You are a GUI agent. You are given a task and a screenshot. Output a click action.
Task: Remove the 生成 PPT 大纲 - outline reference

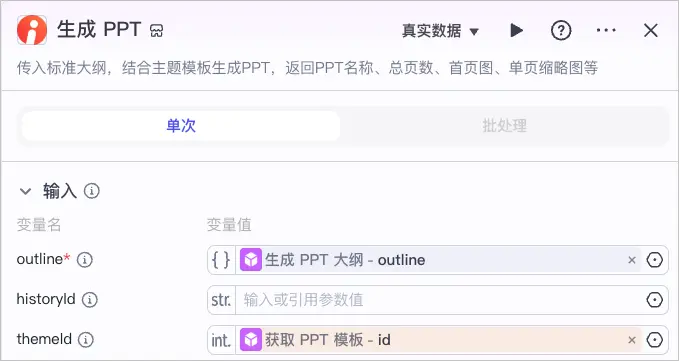pyautogui.click(x=632, y=260)
